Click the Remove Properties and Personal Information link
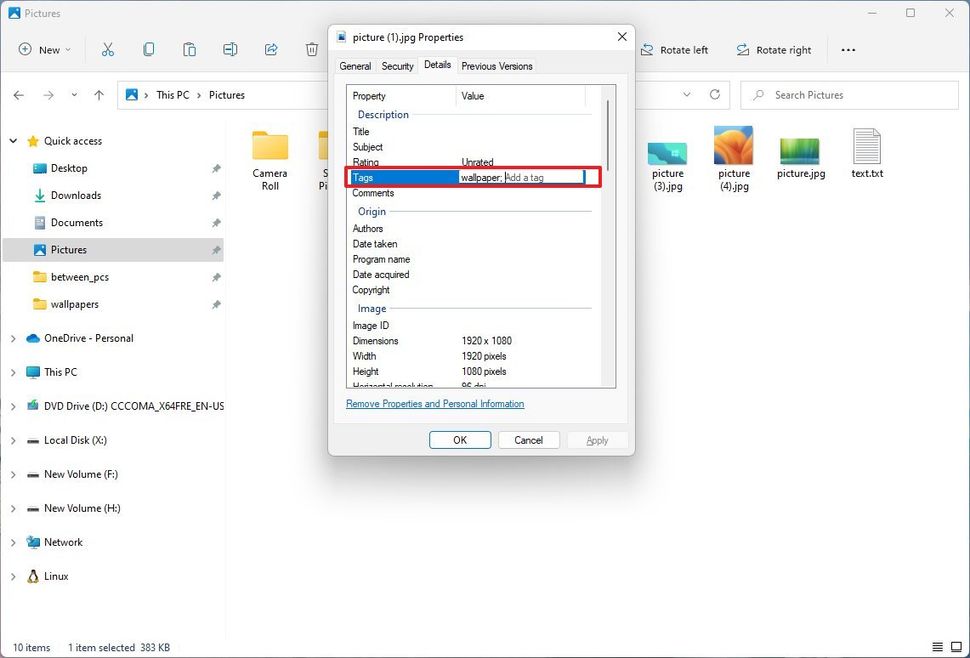970x658 pixels. (x=434, y=403)
